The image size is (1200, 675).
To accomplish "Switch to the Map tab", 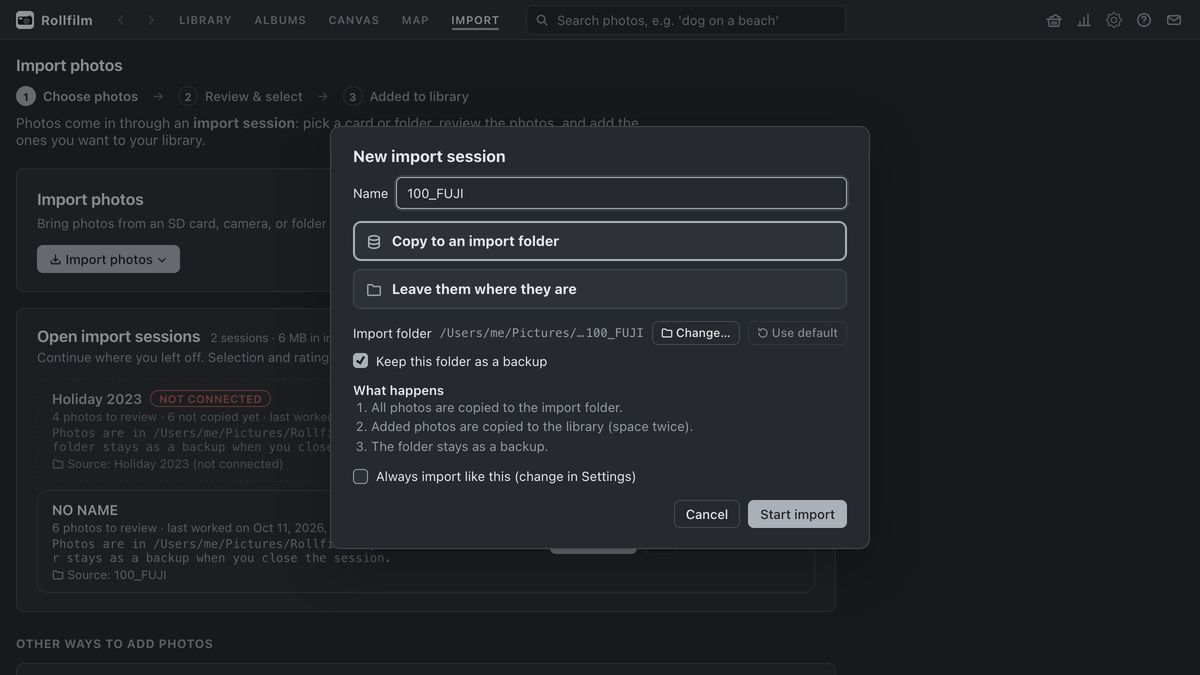I will point(415,20).
